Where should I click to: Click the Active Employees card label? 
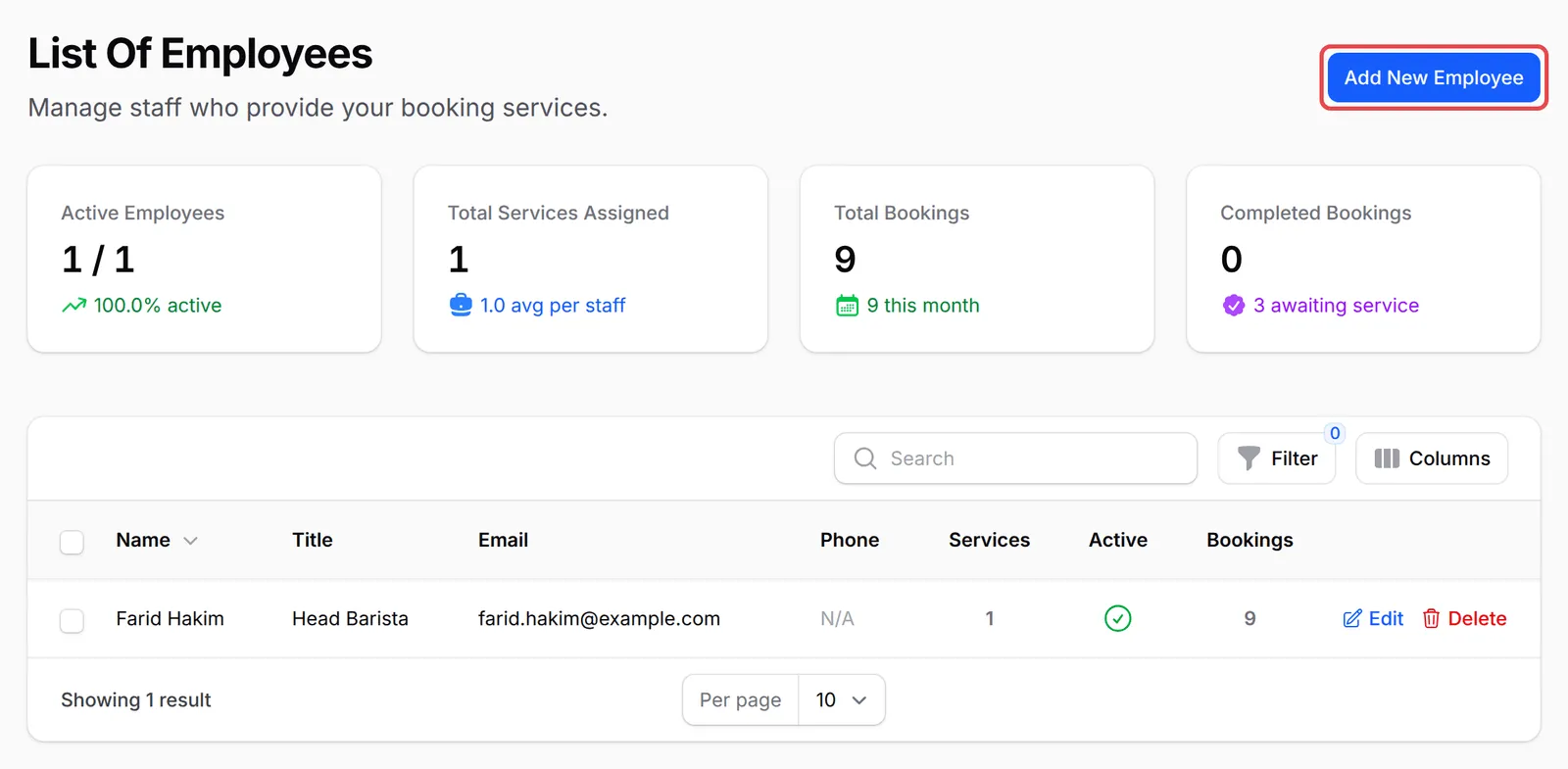143,213
